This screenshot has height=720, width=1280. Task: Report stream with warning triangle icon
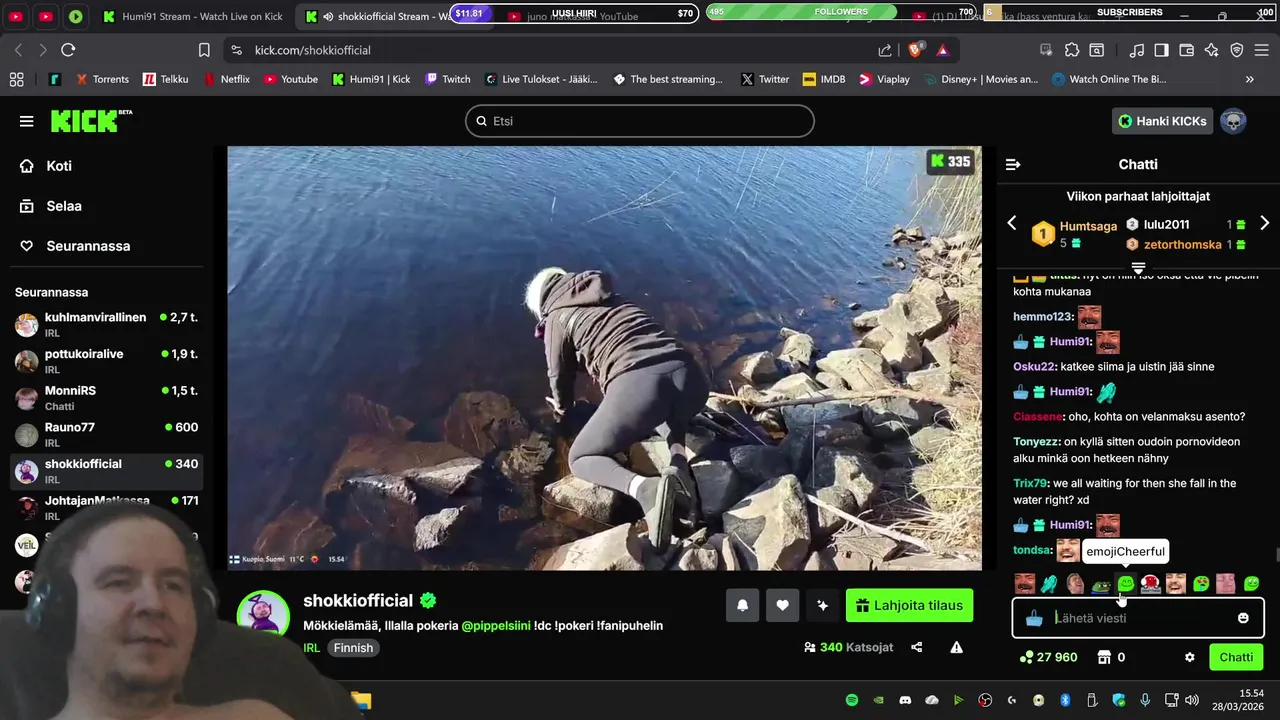pyautogui.click(x=957, y=647)
